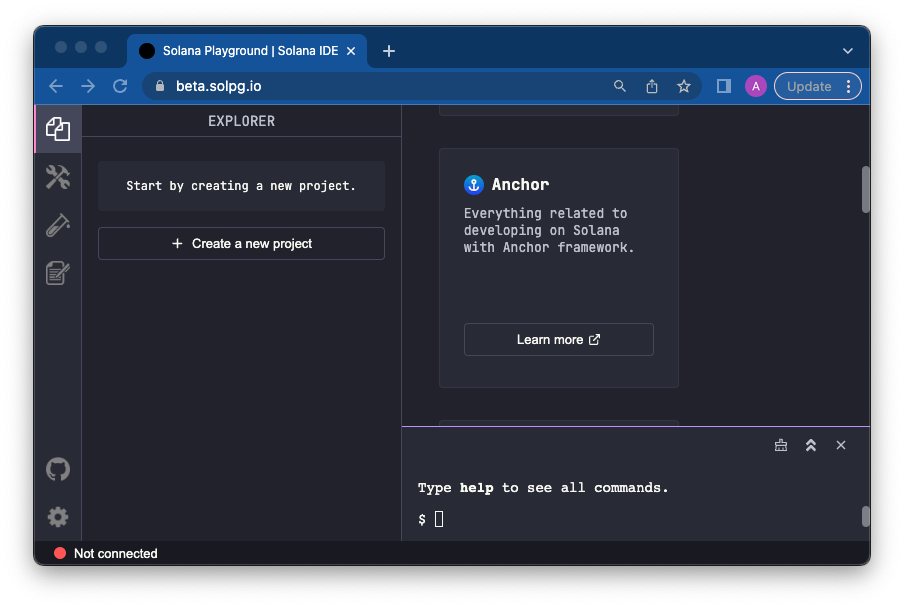Click the Anchor logo icon
The image size is (904, 607).
tap(474, 184)
